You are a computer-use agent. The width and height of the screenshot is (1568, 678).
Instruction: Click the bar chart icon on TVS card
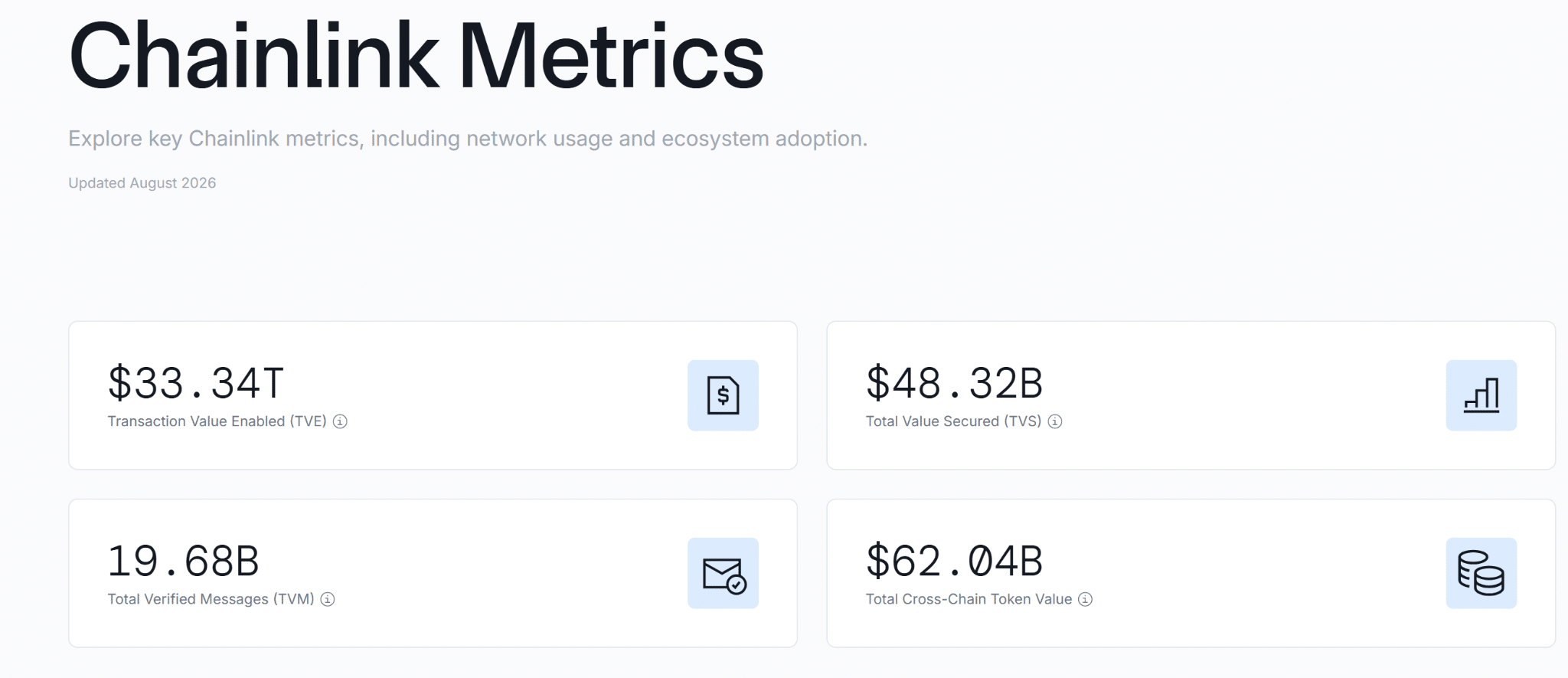point(1481,395)
